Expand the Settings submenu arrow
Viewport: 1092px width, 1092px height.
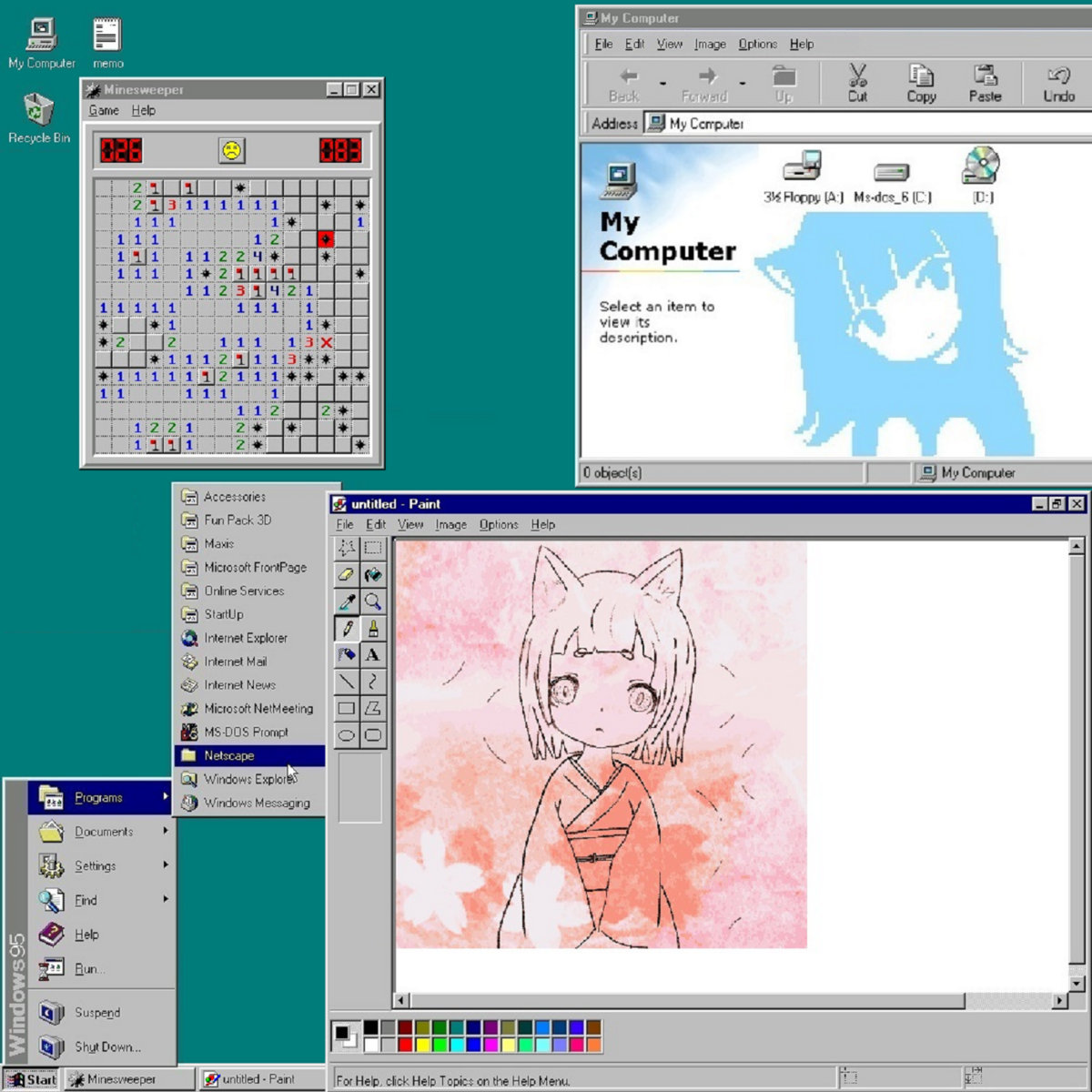(x=166, y=865)
